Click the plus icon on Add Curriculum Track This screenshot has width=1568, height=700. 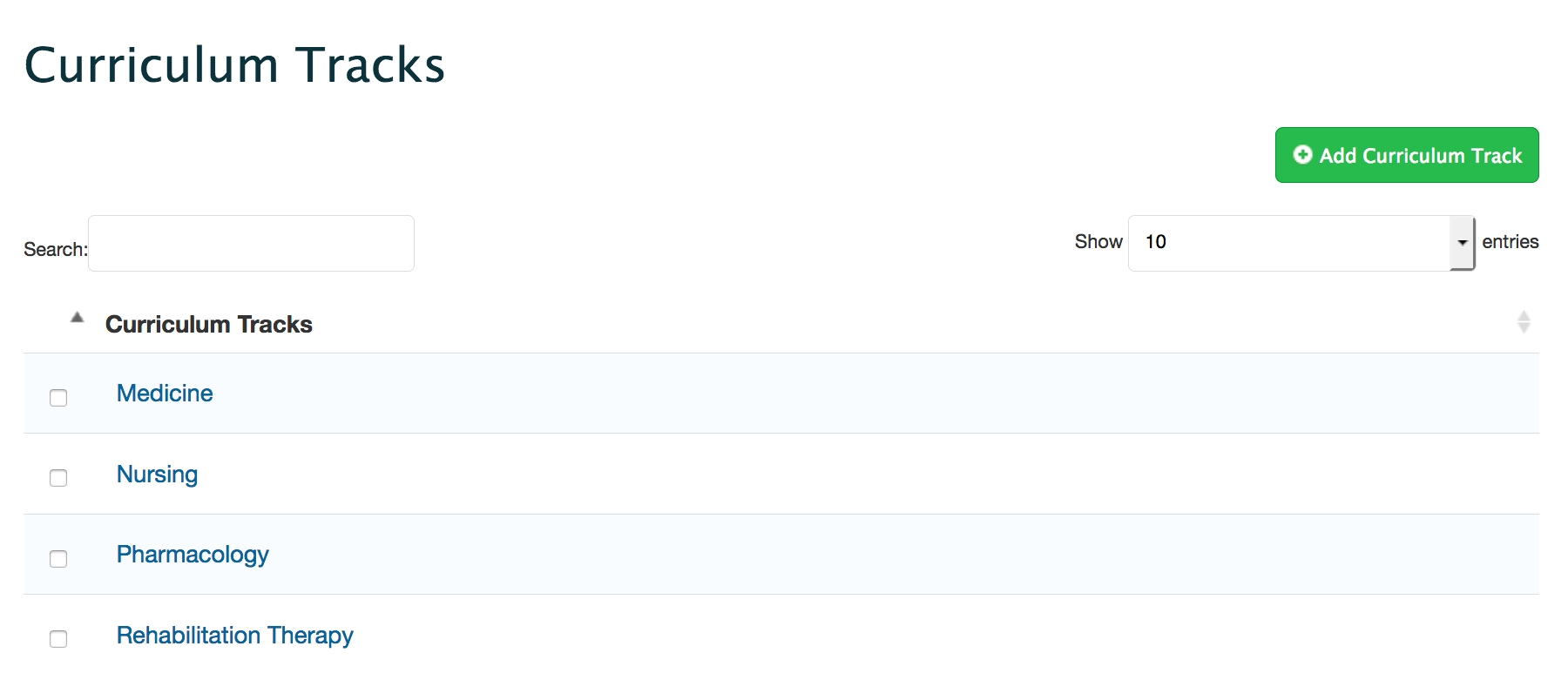coord(1302,155)
